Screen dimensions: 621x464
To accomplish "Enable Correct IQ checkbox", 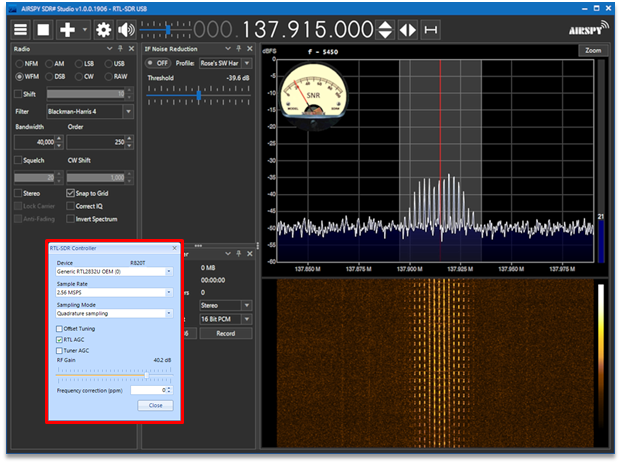I will [x=70, y=206].
